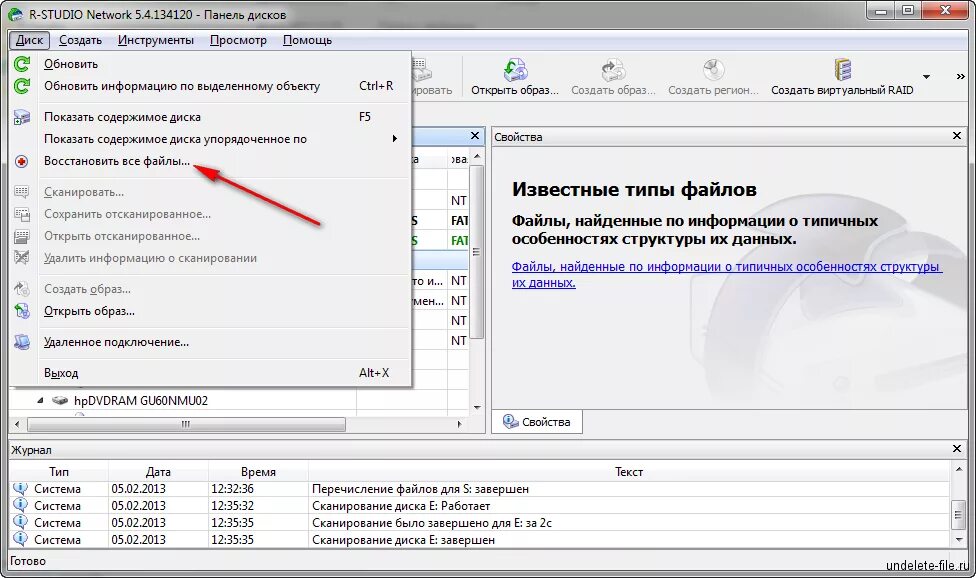The width and height of the screenshot is (976, 578).
Task: Open the Инструменты menu
Action: coord(156,40)
